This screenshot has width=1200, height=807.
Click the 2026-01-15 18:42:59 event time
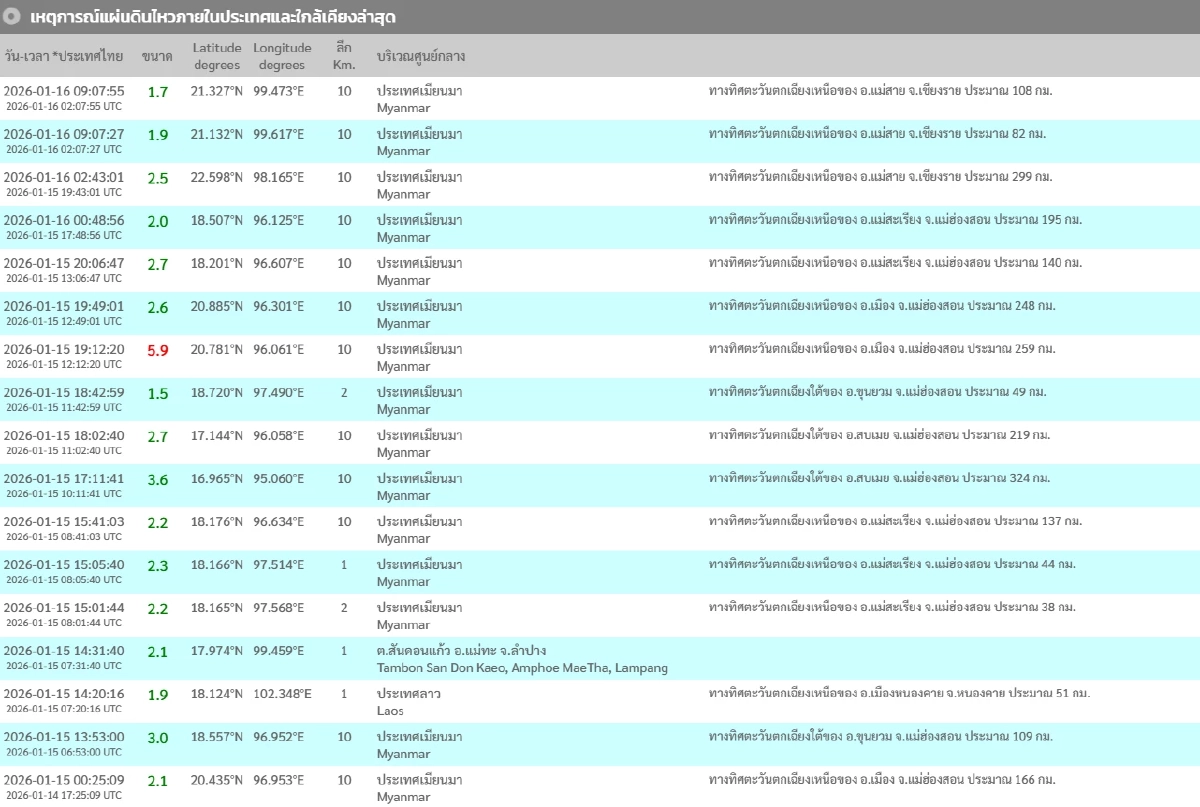coord(64,392)
